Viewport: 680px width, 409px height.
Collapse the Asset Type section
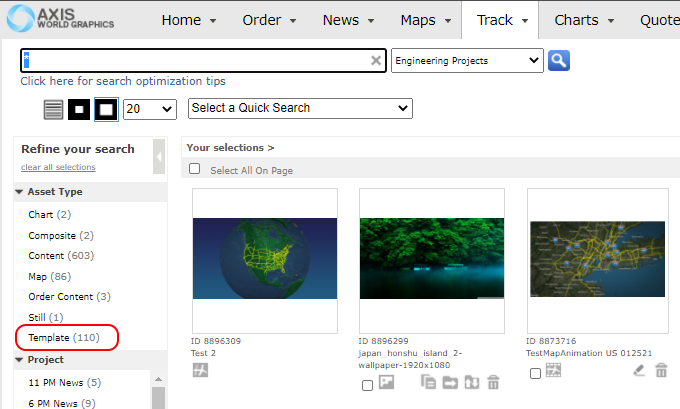point(20,192)
